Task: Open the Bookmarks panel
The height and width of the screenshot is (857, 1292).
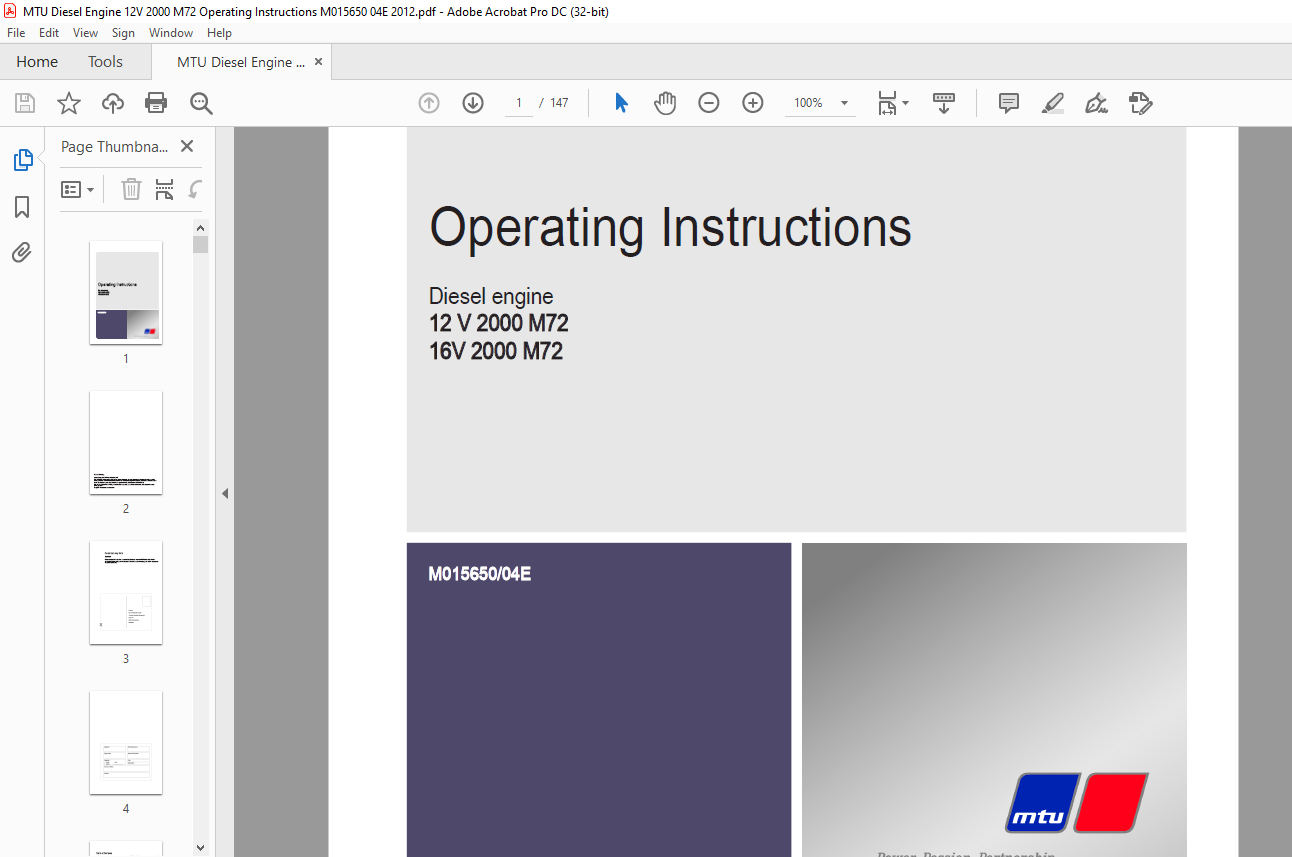Action: 22,207
